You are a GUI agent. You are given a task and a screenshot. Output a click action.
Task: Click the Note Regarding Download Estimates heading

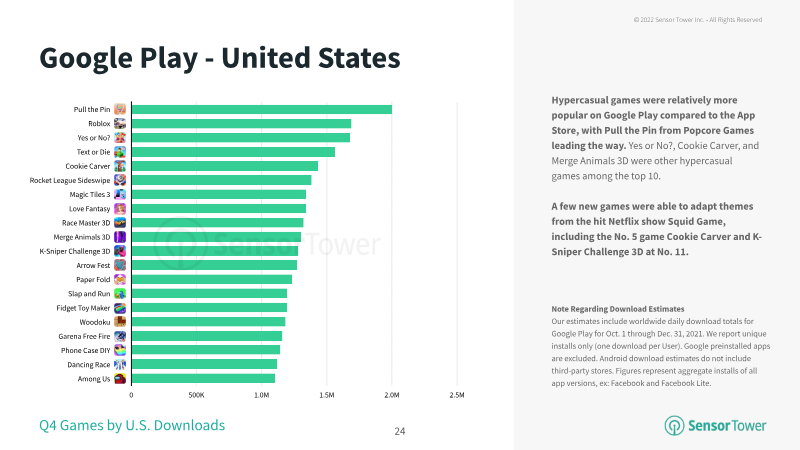[618, 309]
